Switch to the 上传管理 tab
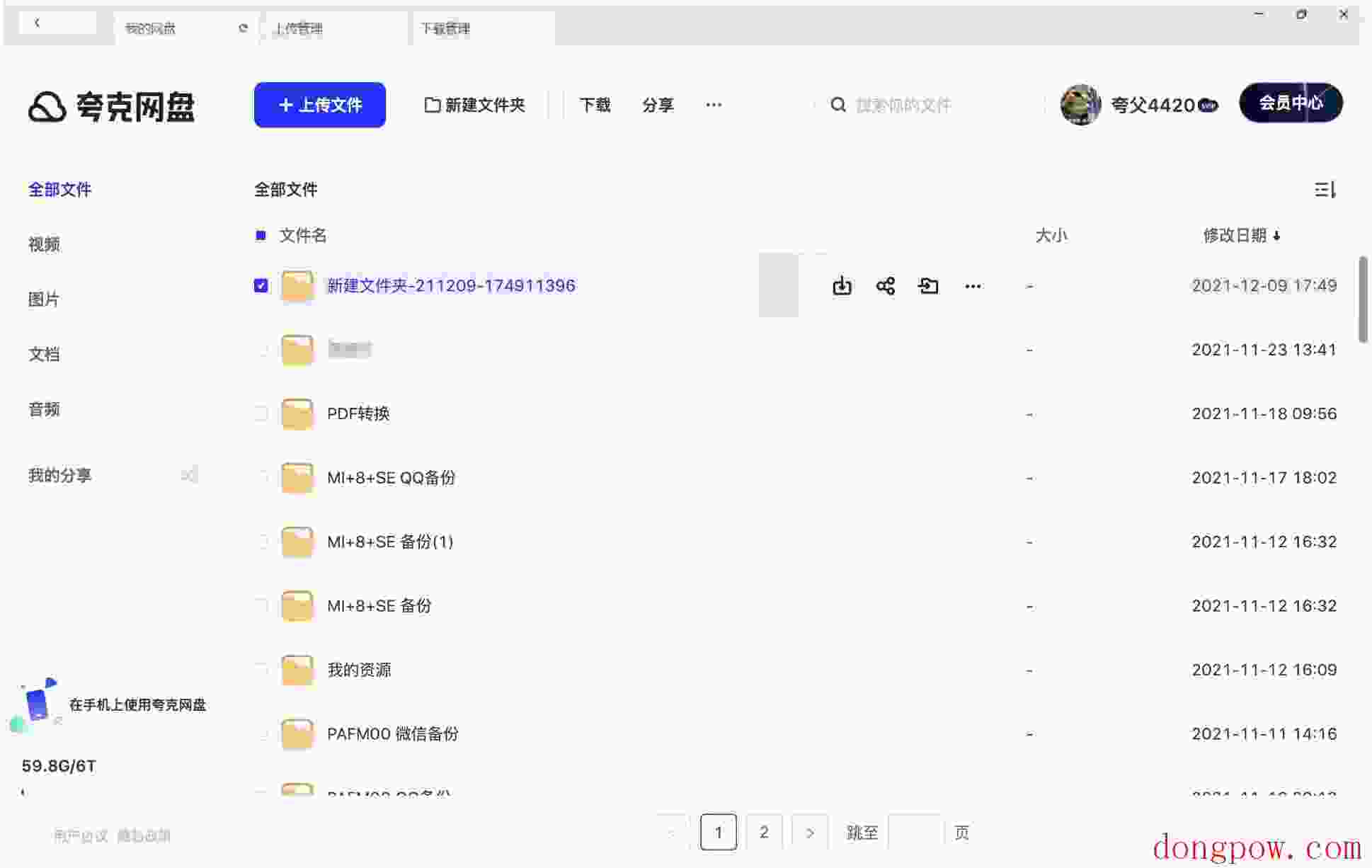This screenshot has width=1372, height=868. click(333, 28)
